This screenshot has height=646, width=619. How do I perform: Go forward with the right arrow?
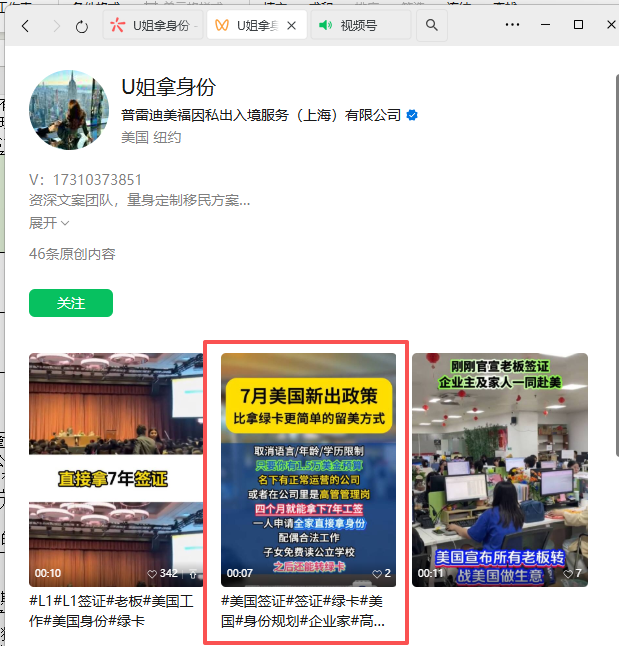(56, 26)
